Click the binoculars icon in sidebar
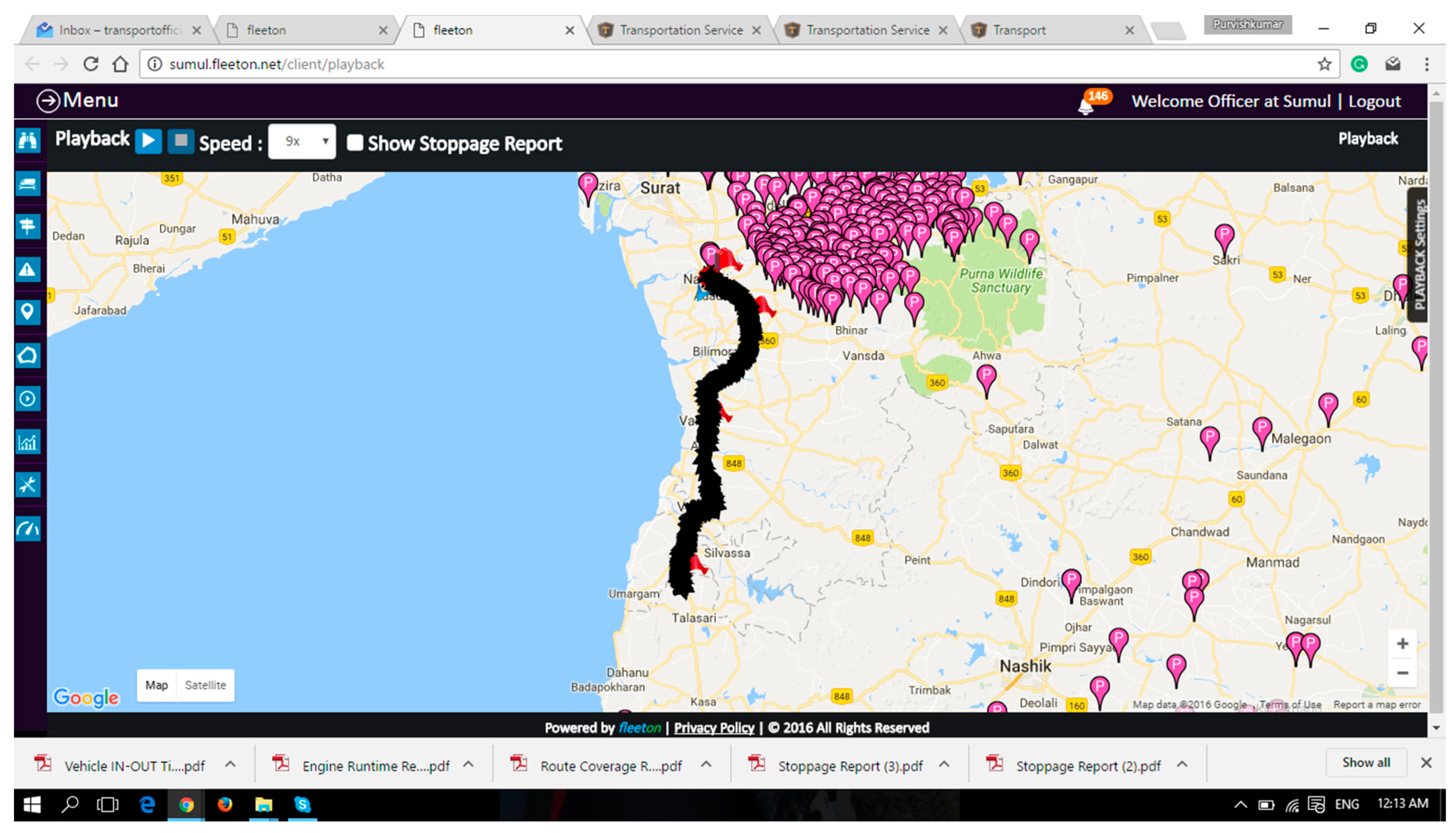1456x833 pixels. click(28, 140)
